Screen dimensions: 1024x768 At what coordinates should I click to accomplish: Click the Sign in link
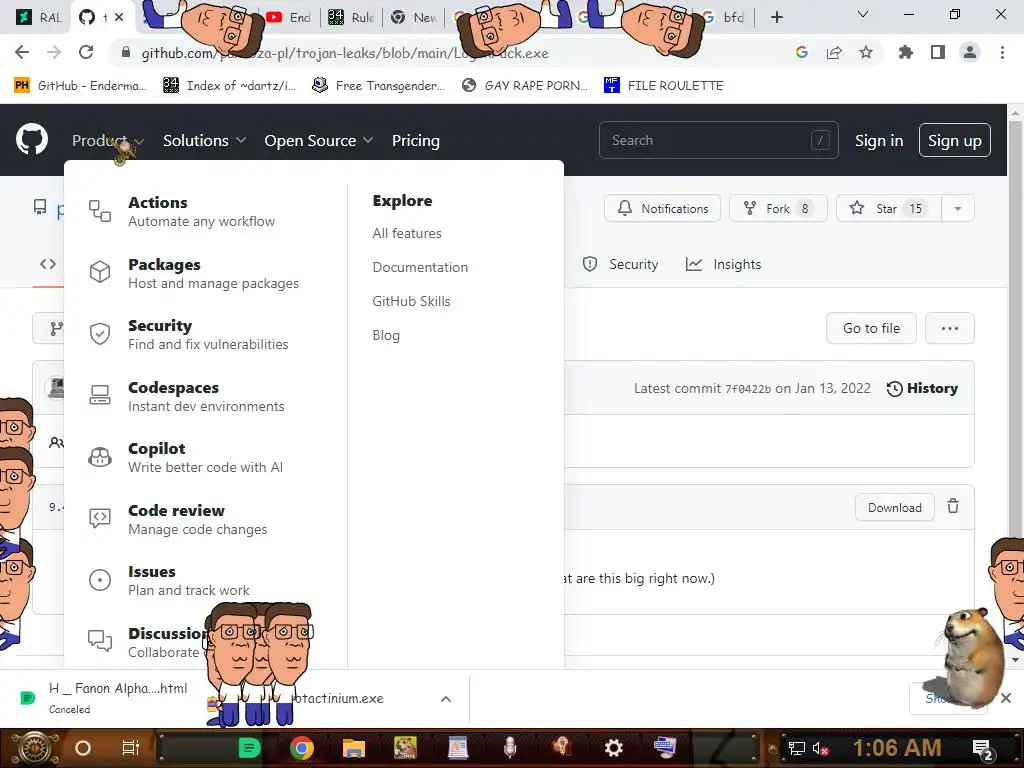[x=879, y=140]
